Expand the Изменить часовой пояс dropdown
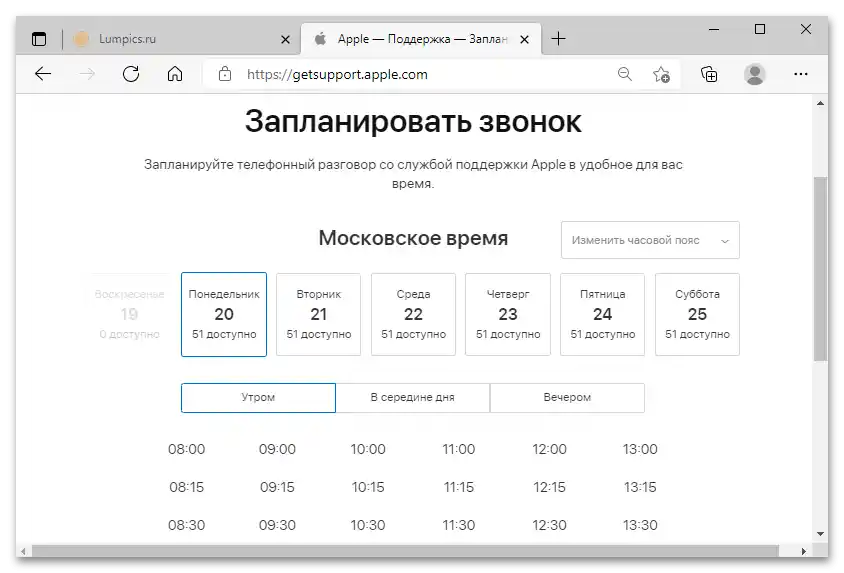 pyautogui.click(x=650, y=240)
